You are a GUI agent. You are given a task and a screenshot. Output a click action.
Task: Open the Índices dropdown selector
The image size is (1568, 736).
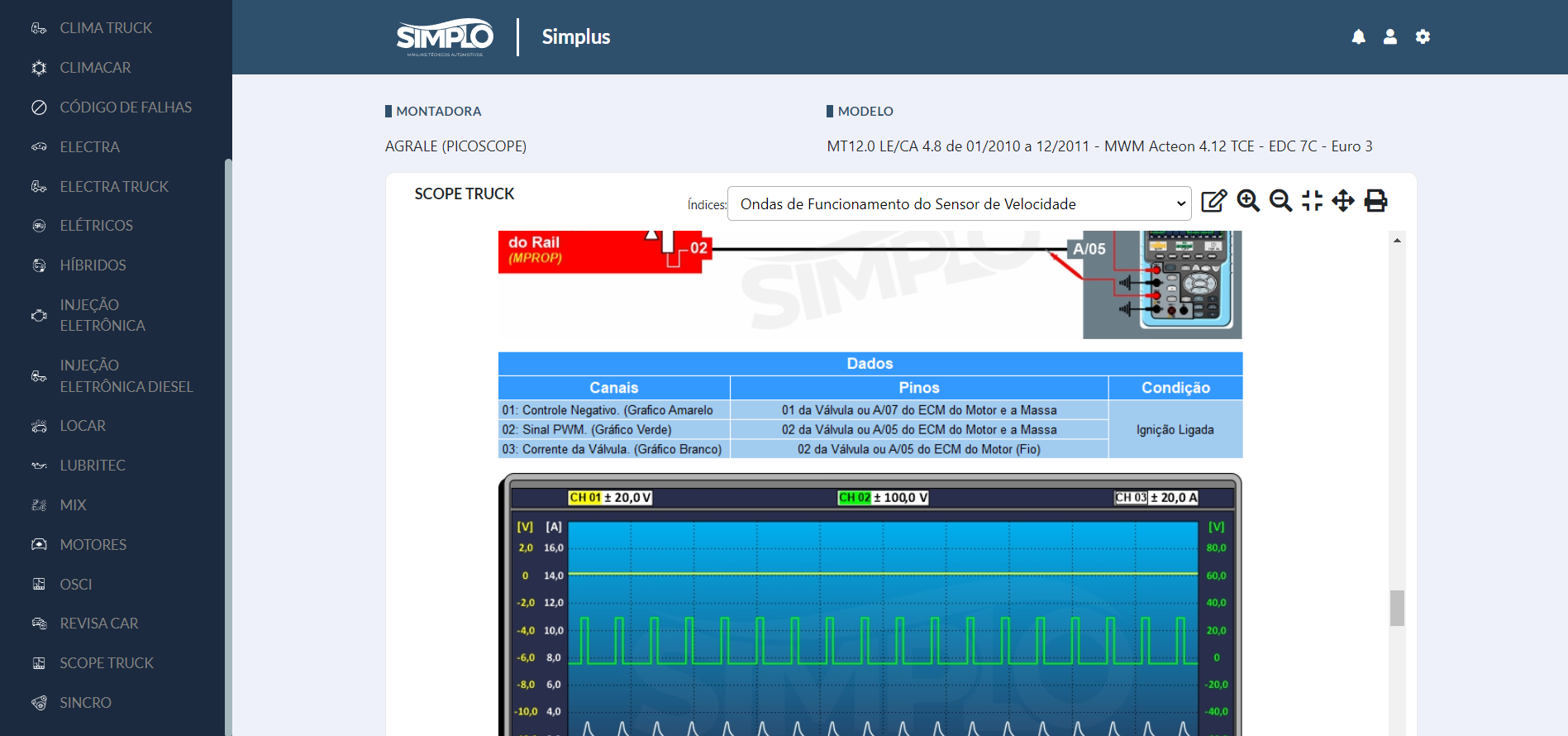click(959, 204)
